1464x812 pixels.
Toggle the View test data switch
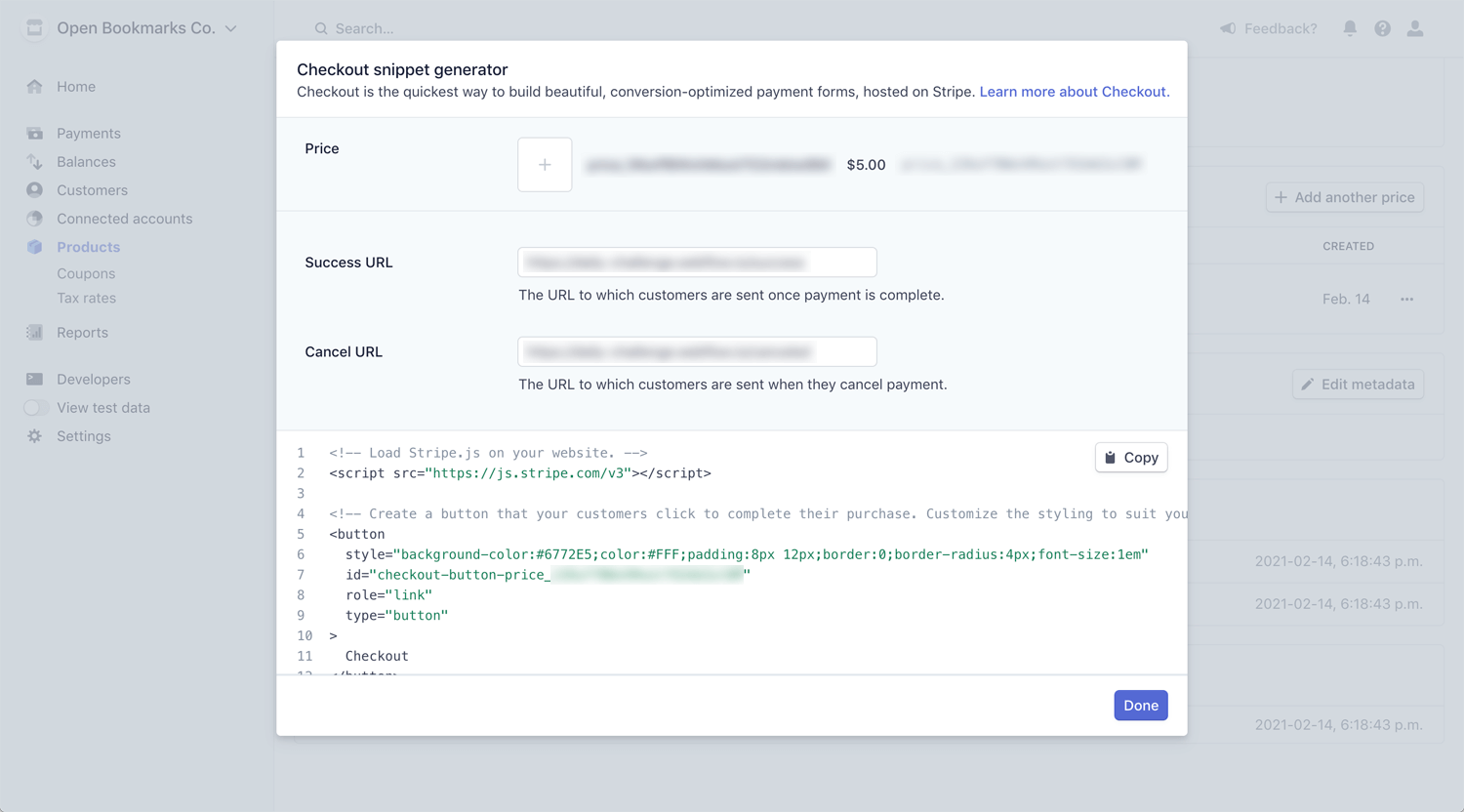pos(37,408)
